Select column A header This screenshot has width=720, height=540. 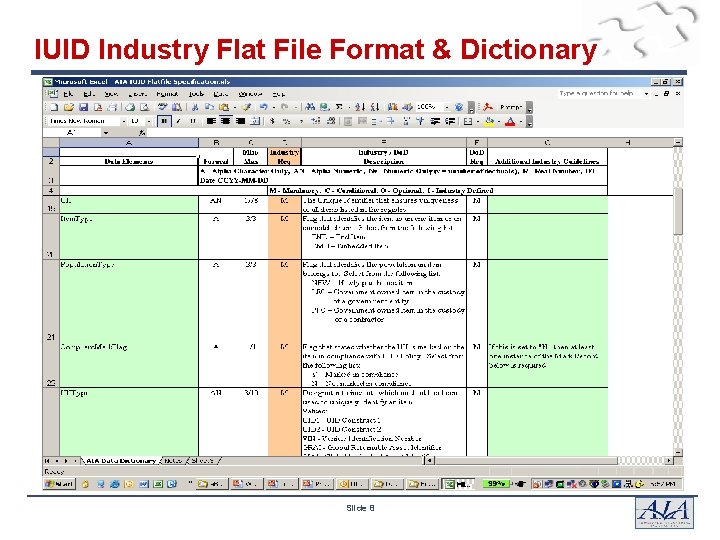coord(129,143)
